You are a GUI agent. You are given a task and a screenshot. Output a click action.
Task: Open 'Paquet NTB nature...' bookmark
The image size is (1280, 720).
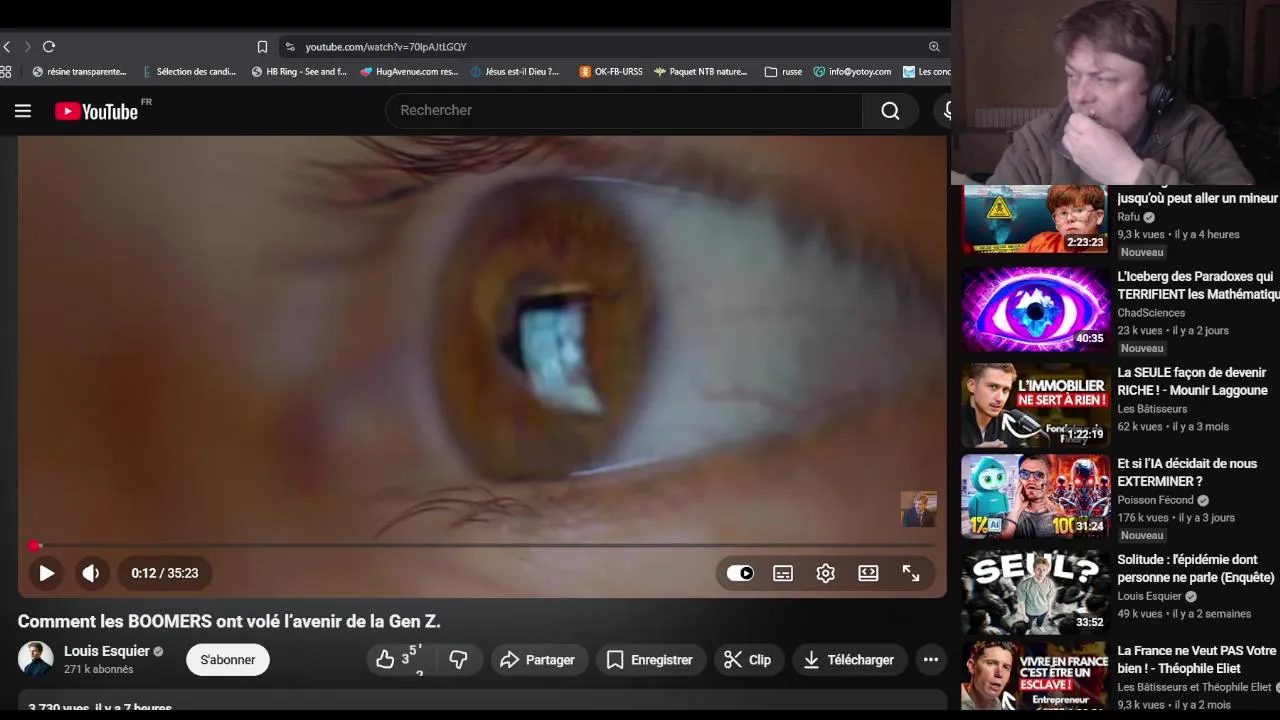(701, 72)
